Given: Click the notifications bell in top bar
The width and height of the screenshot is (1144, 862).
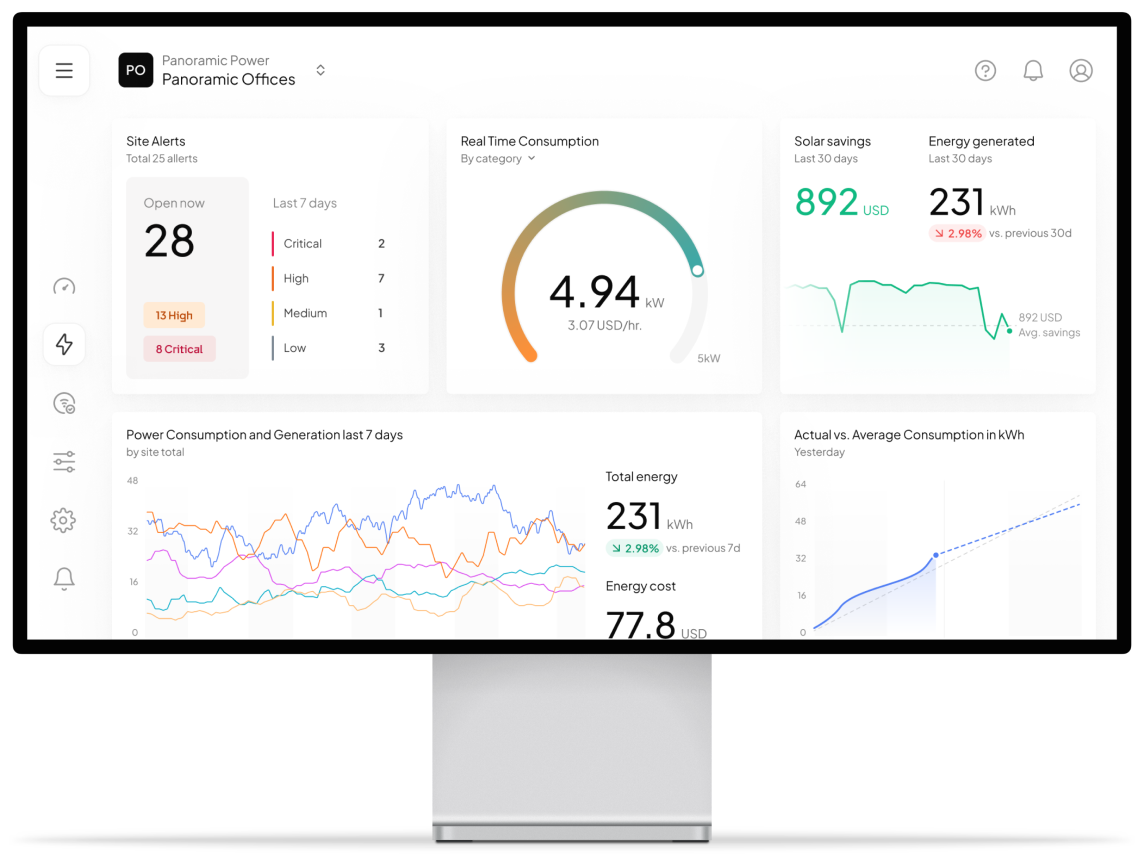Looking at the screenshot, I should pyautogui.click(x=1033, y=70).
